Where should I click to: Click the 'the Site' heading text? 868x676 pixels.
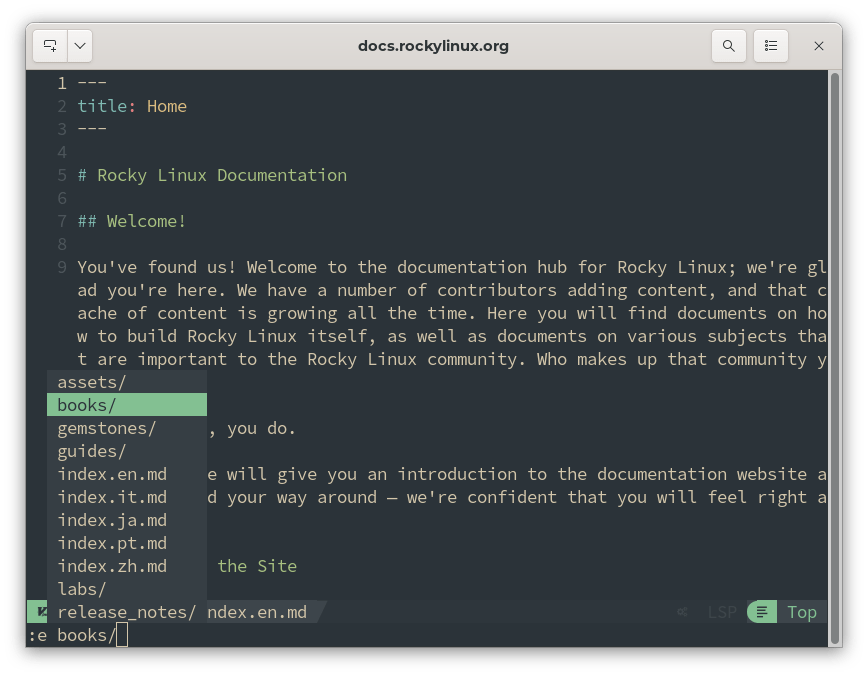pyautogui.click(x=257, y=566)
